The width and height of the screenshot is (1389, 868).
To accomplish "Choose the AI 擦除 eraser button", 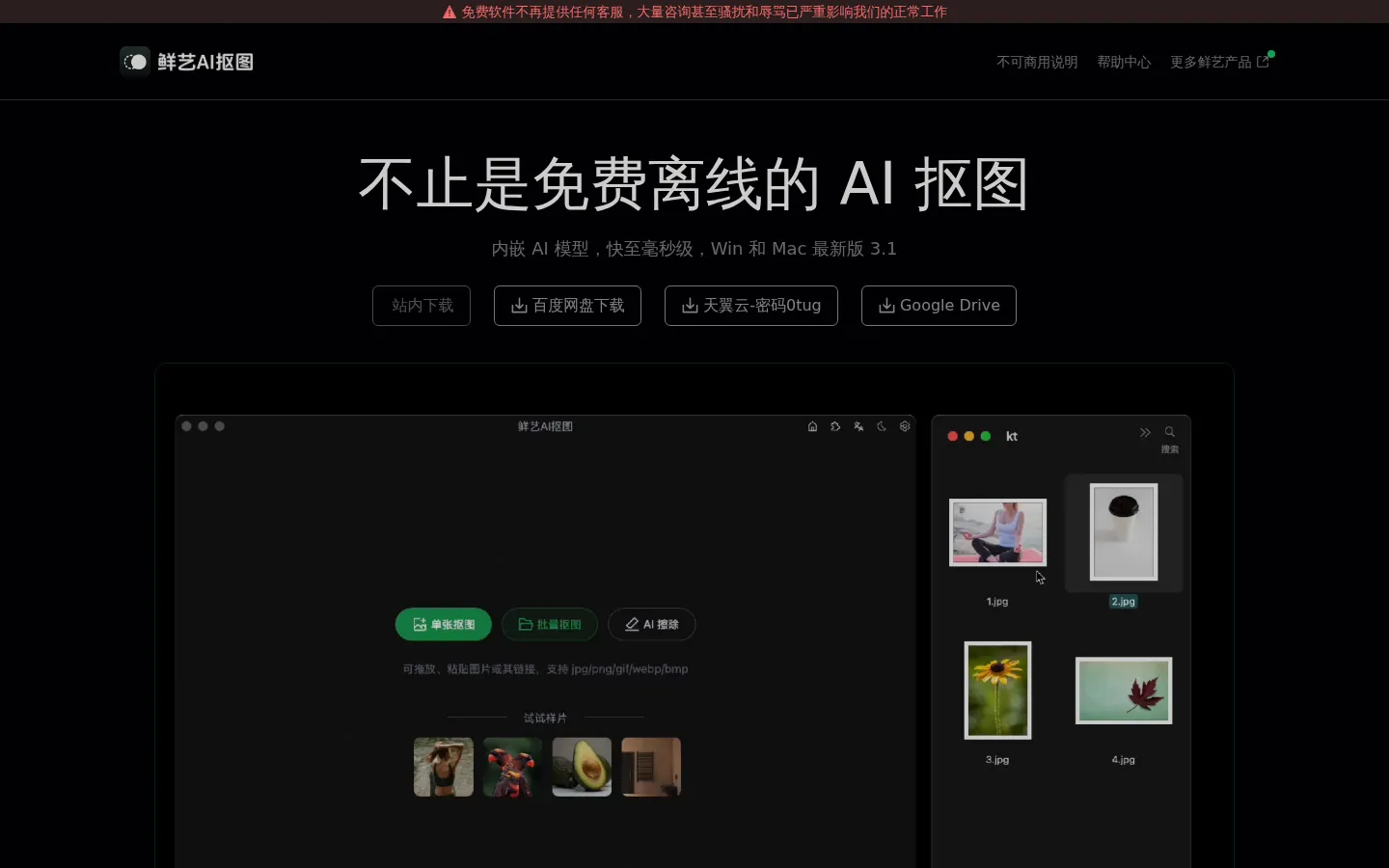I will click(x=652, y=625).
